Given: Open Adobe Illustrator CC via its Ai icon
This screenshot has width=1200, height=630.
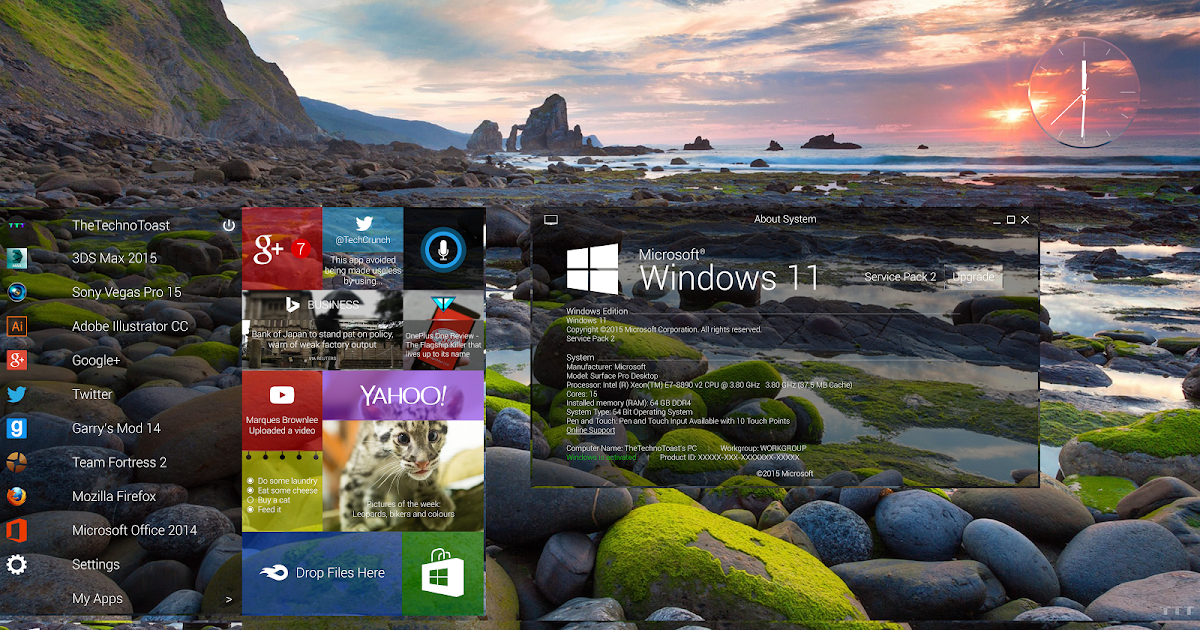Looking at the screenshot, I should click(16, 326).
